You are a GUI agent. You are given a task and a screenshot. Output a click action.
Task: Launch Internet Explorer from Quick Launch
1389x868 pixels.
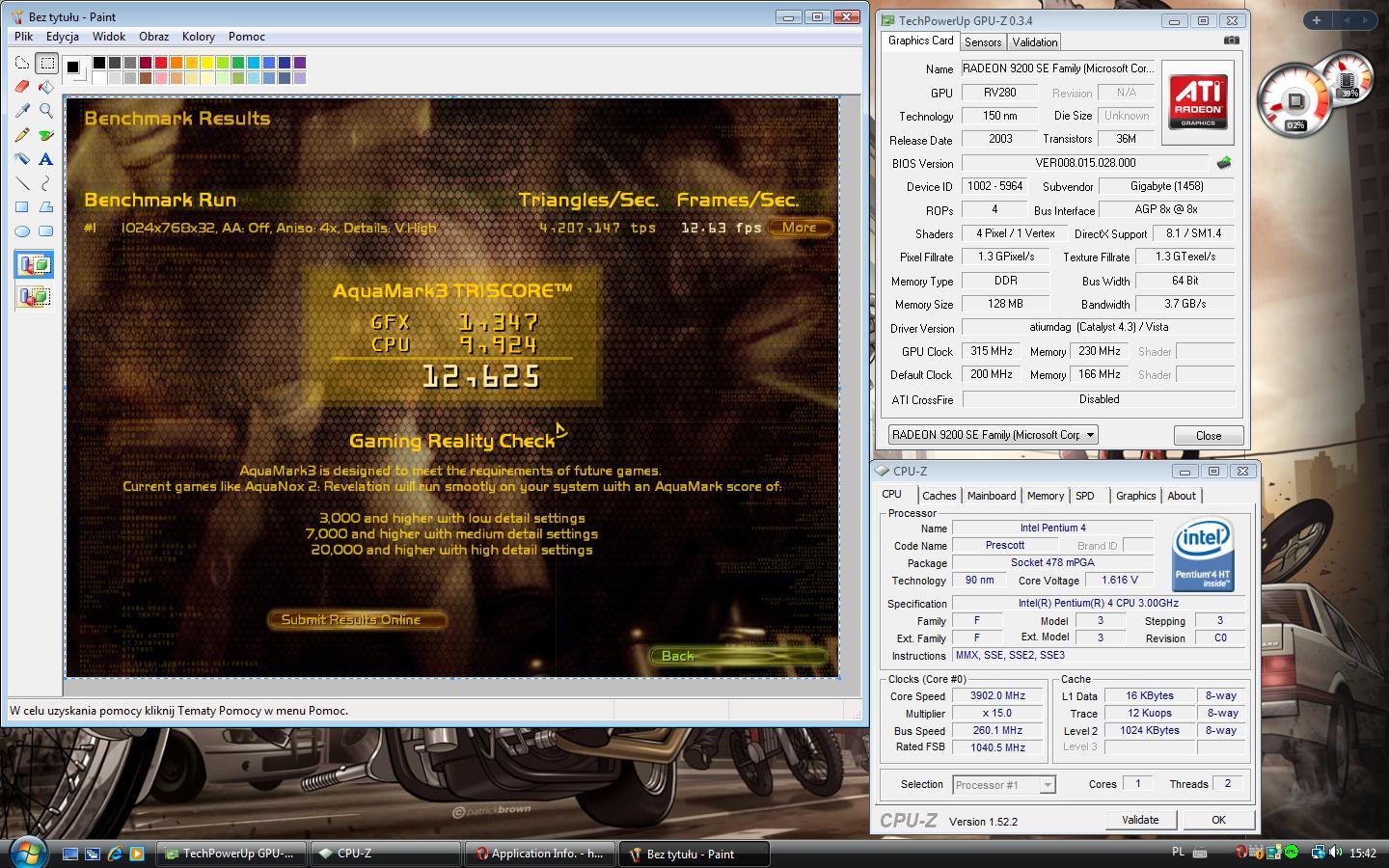click(x=115, y=854)
